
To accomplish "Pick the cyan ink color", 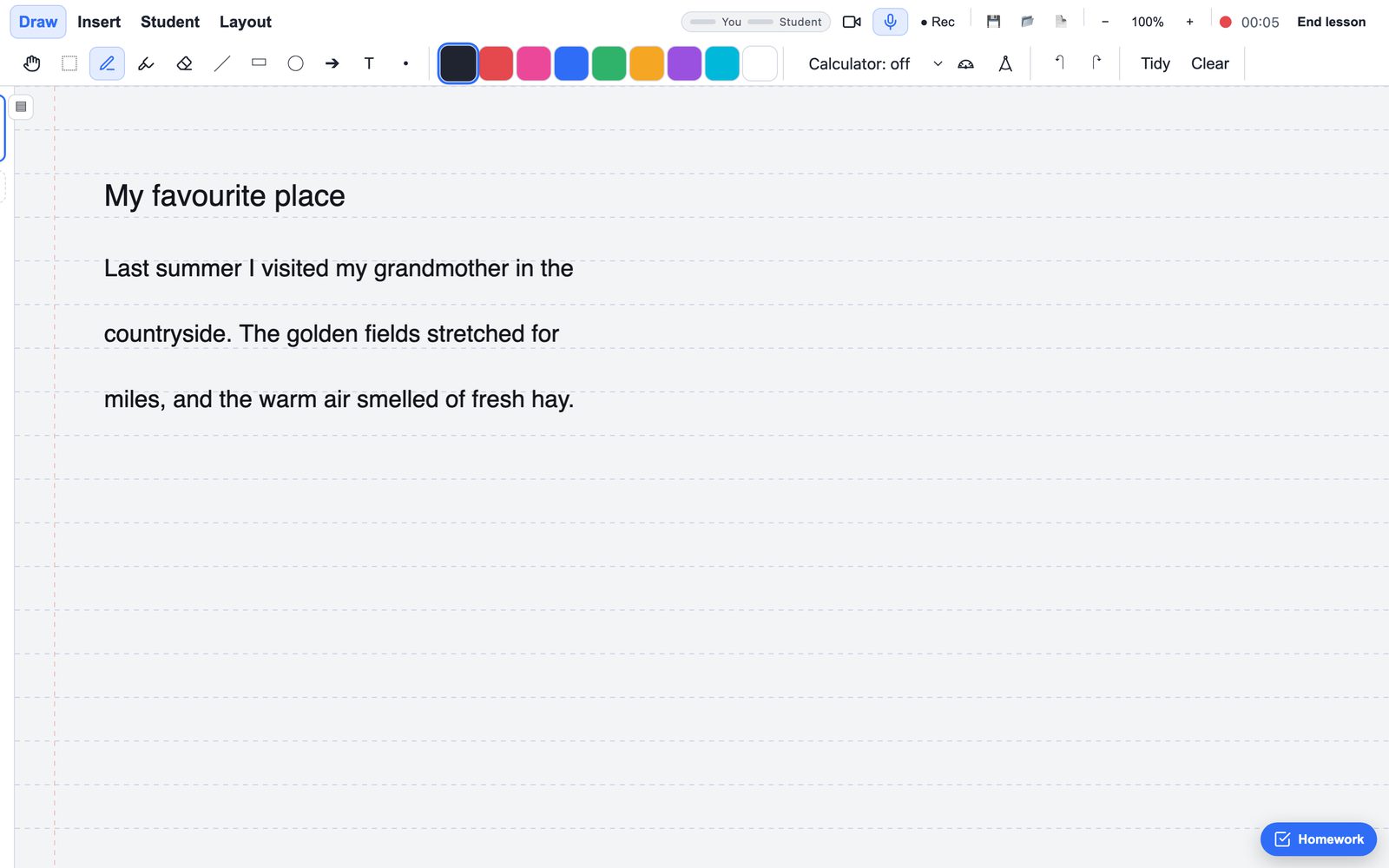I will pyautogui.click(x=722, y=63).
